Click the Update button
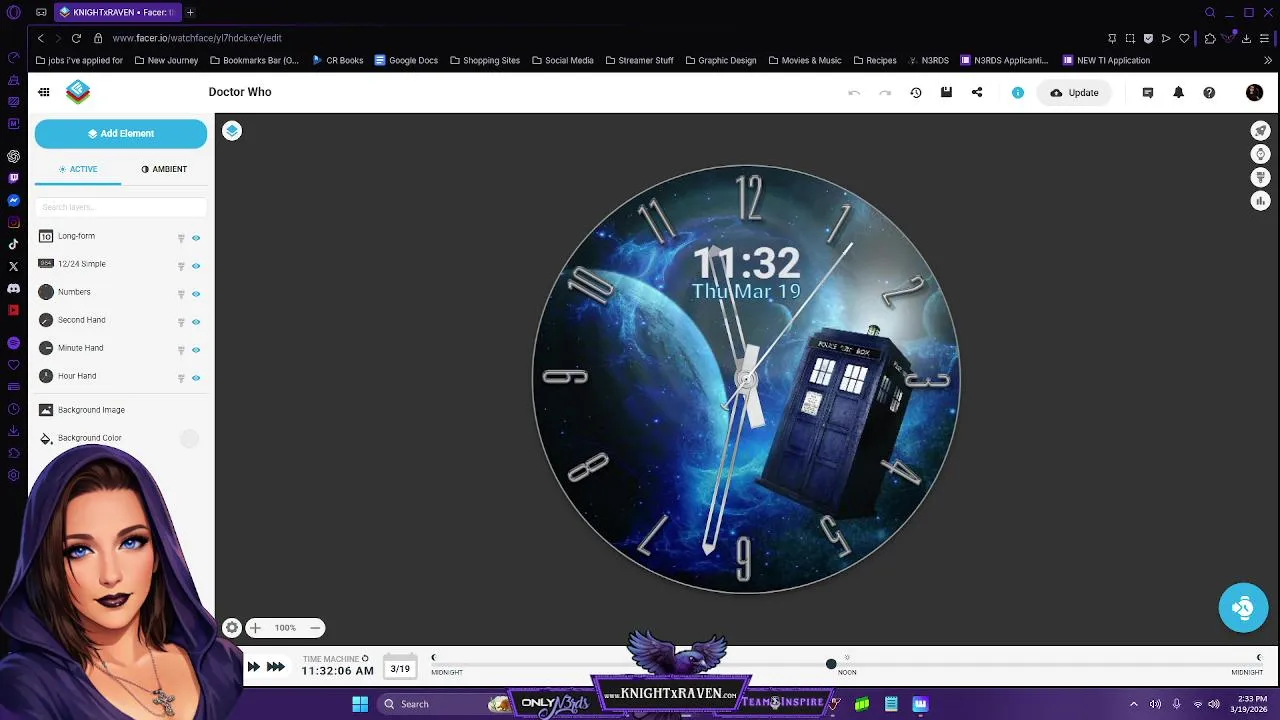The width and height of the screenshot is (1280, 720). pos(1075,93)
